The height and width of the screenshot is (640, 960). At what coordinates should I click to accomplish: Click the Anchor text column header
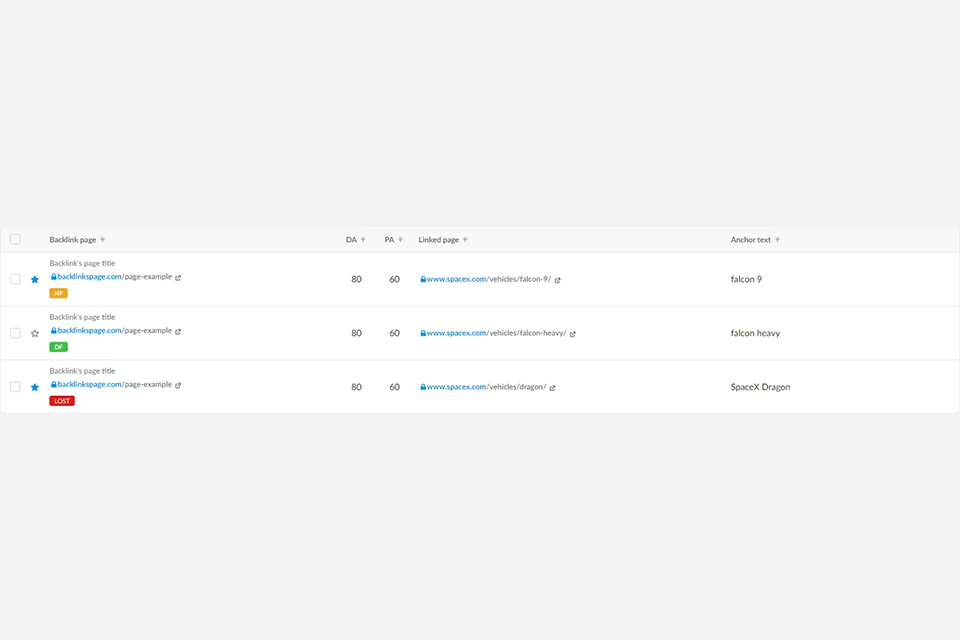coord(751,239)
